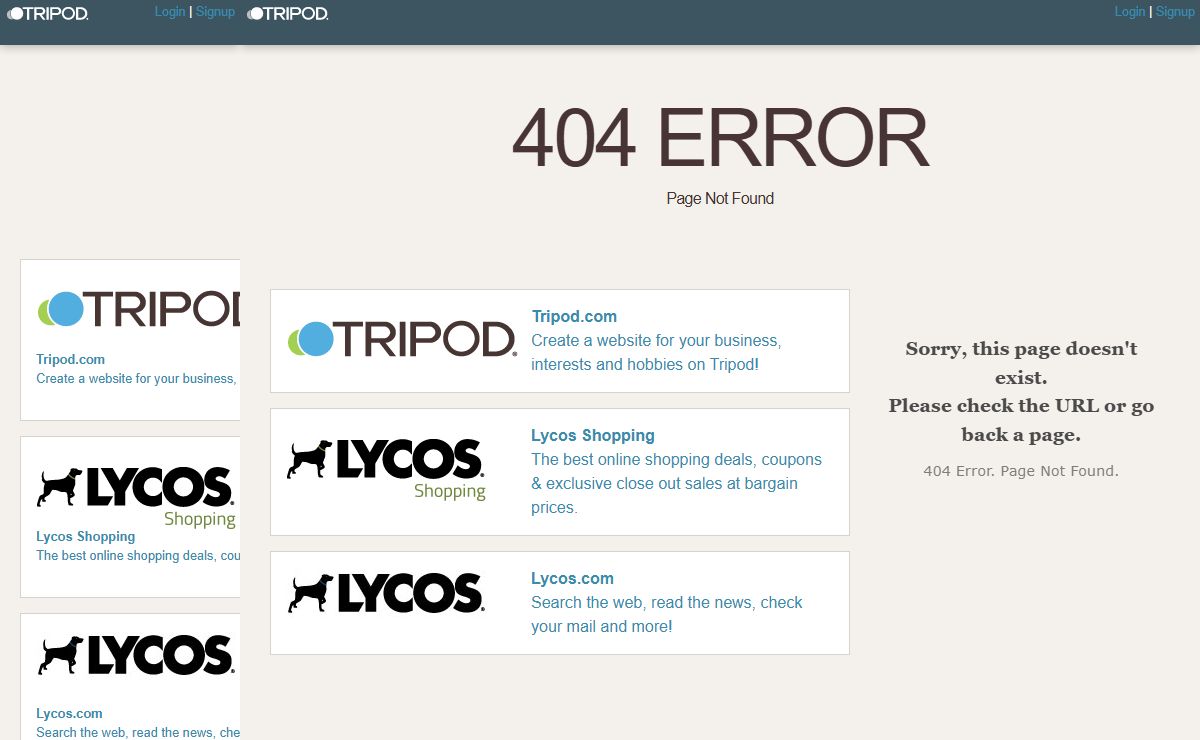Click Signup in the main page header
Image resolution: width=1200 pixels, height=740 pixels.
point(1175,12)
